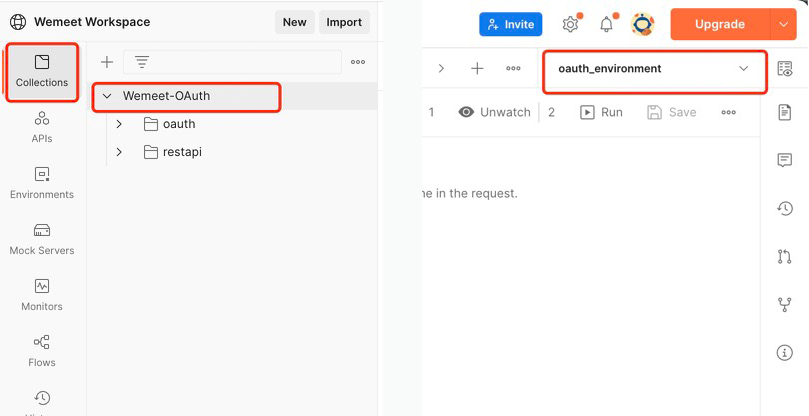Select the restapi folder
This screenshot has height=416, width=809.
(173, 152)
